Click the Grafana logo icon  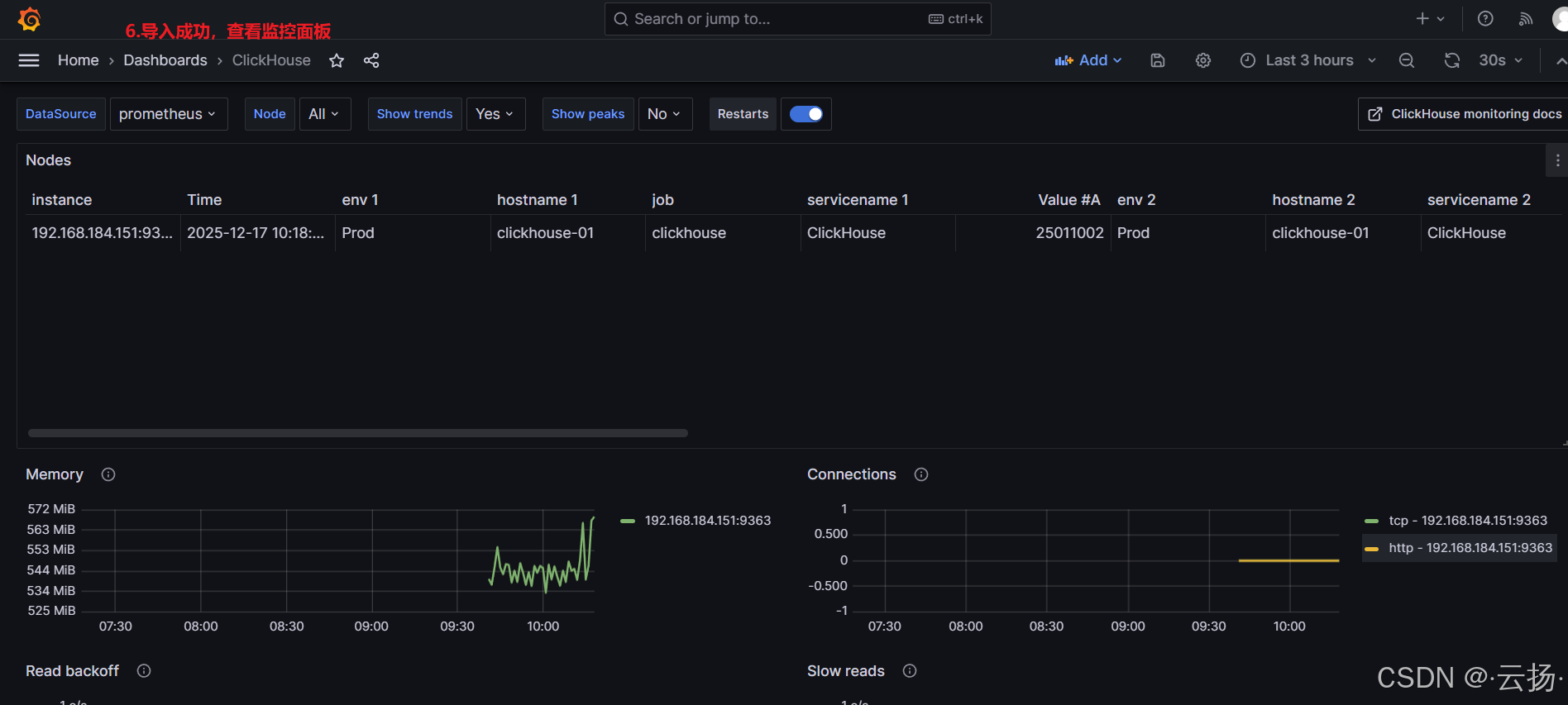[x=30, y=19]
